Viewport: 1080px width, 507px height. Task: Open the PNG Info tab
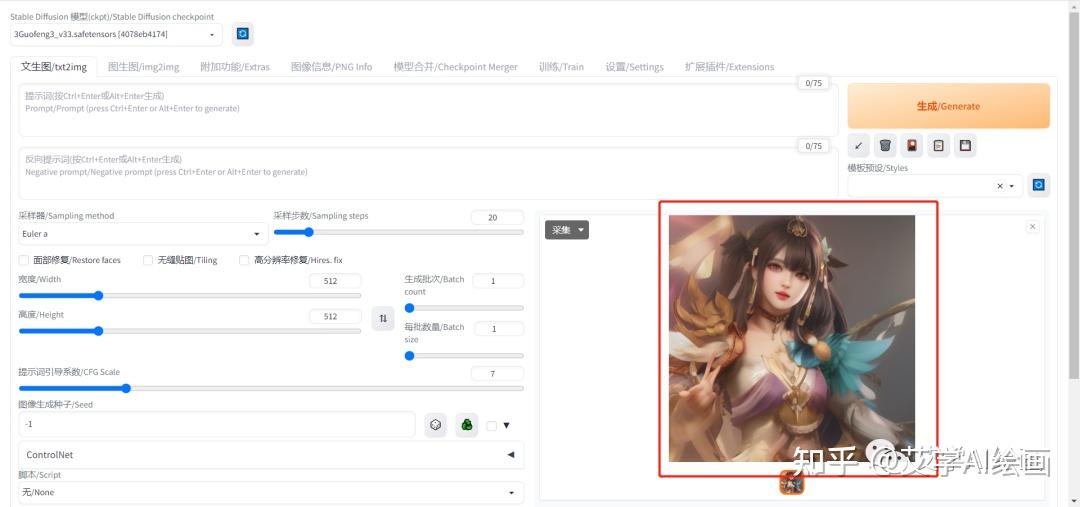(x=331, y=67)
